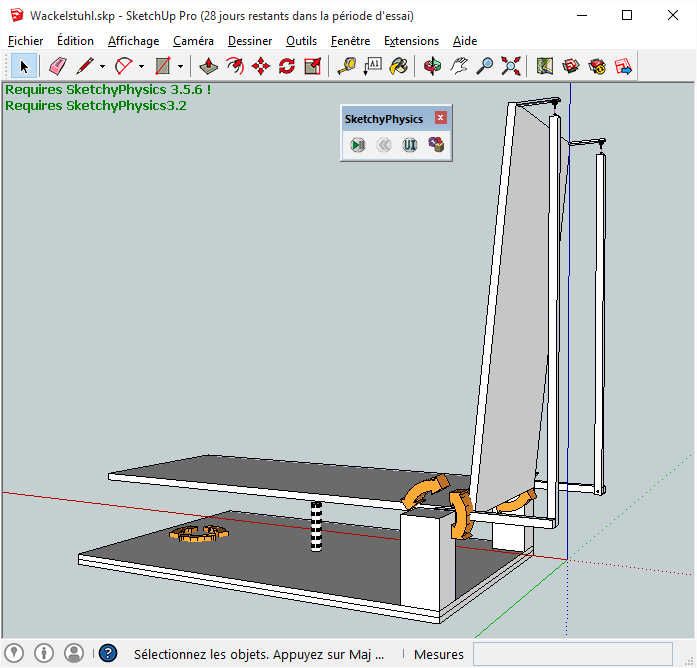
Task: Open the Extension Warehouse icon
Action: click(x=597, y=66)
